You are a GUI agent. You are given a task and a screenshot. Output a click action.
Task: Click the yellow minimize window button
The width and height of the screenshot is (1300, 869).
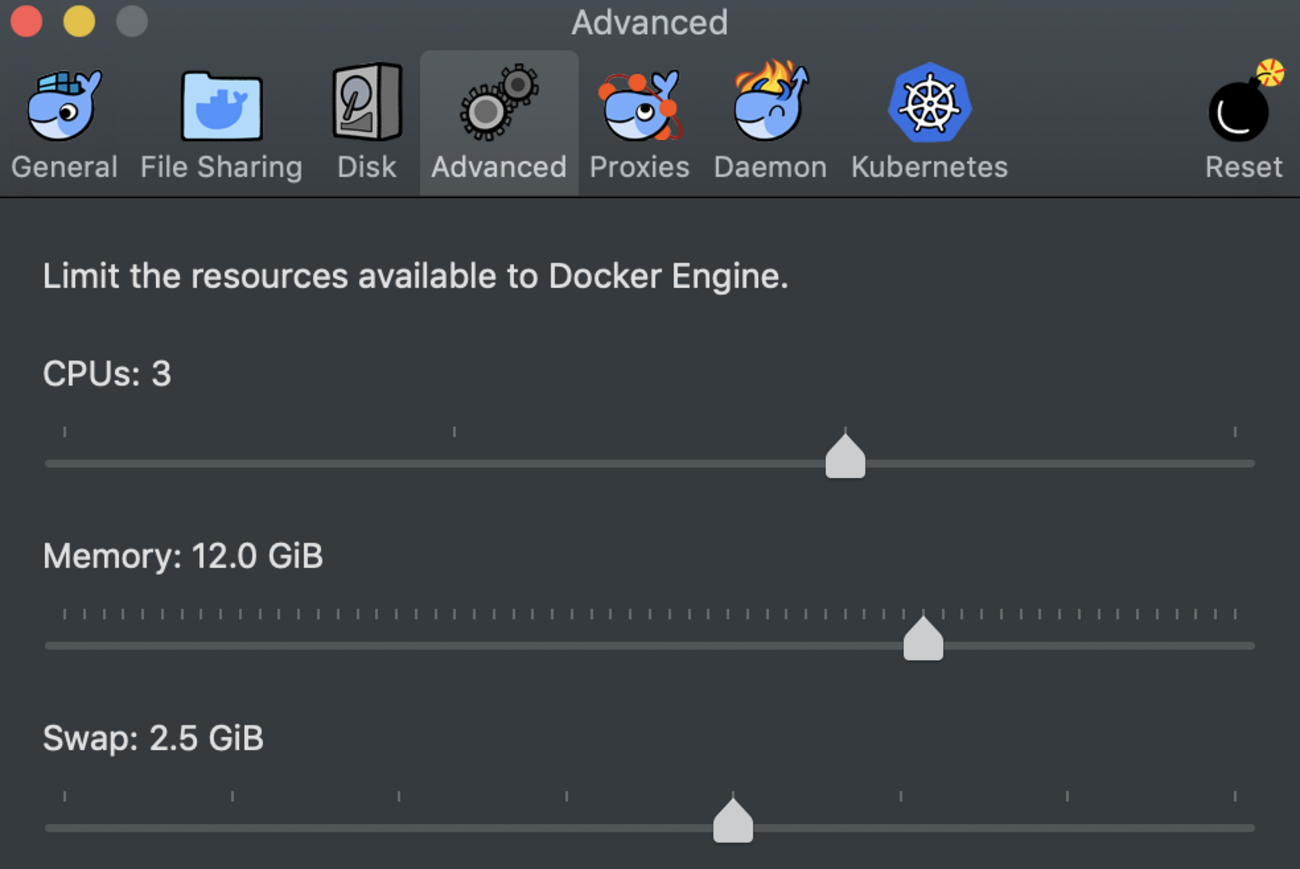(79, 22)
